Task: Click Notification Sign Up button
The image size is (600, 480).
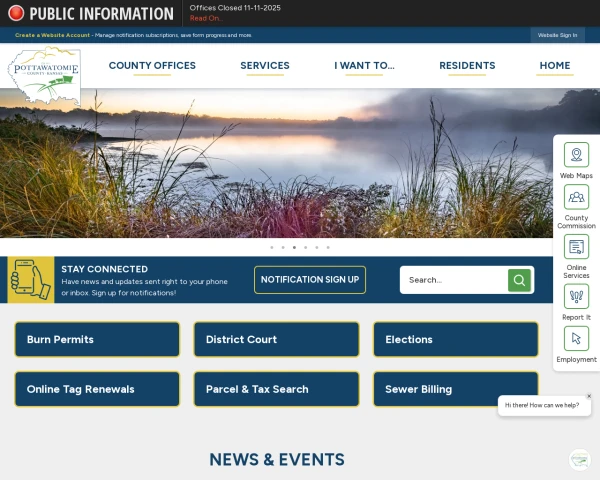Action: coord(310,280)
